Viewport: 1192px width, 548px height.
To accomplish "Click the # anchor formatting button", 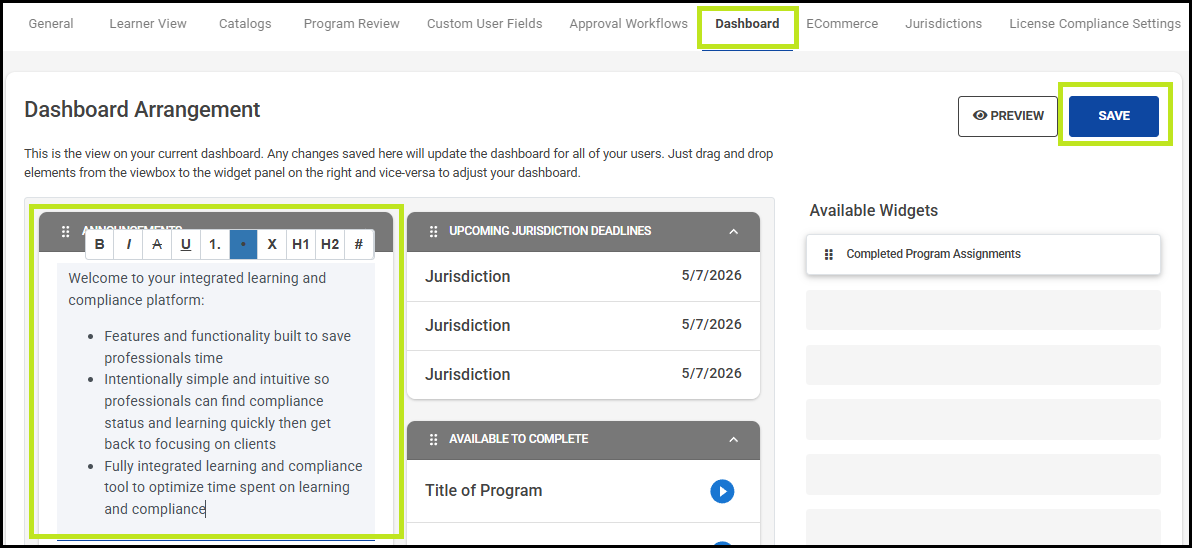I will click(359, 244).
